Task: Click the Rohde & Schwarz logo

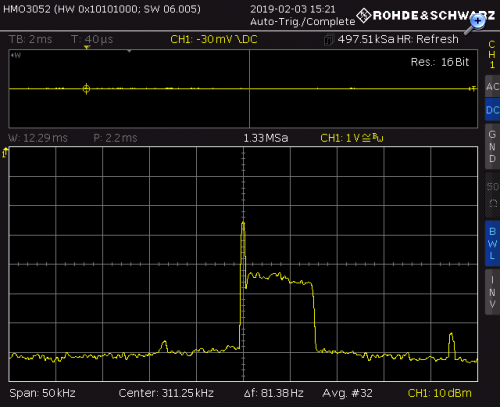Action: pyautogui.click(x=425, y=15)
